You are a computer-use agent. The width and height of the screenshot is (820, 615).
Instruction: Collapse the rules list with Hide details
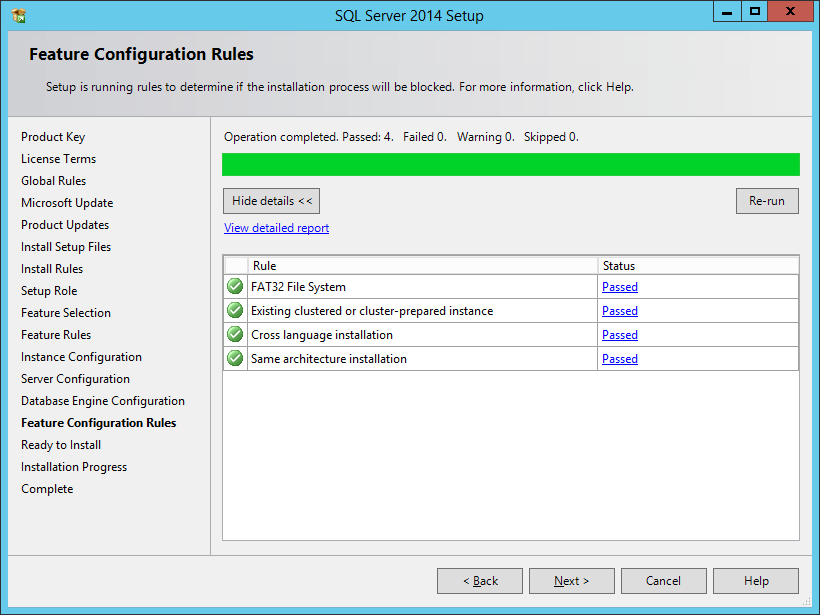point(272,201)
